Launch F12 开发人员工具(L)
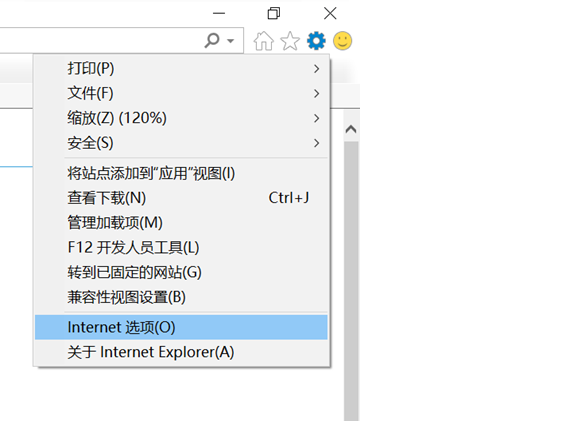 click(181, 247)
